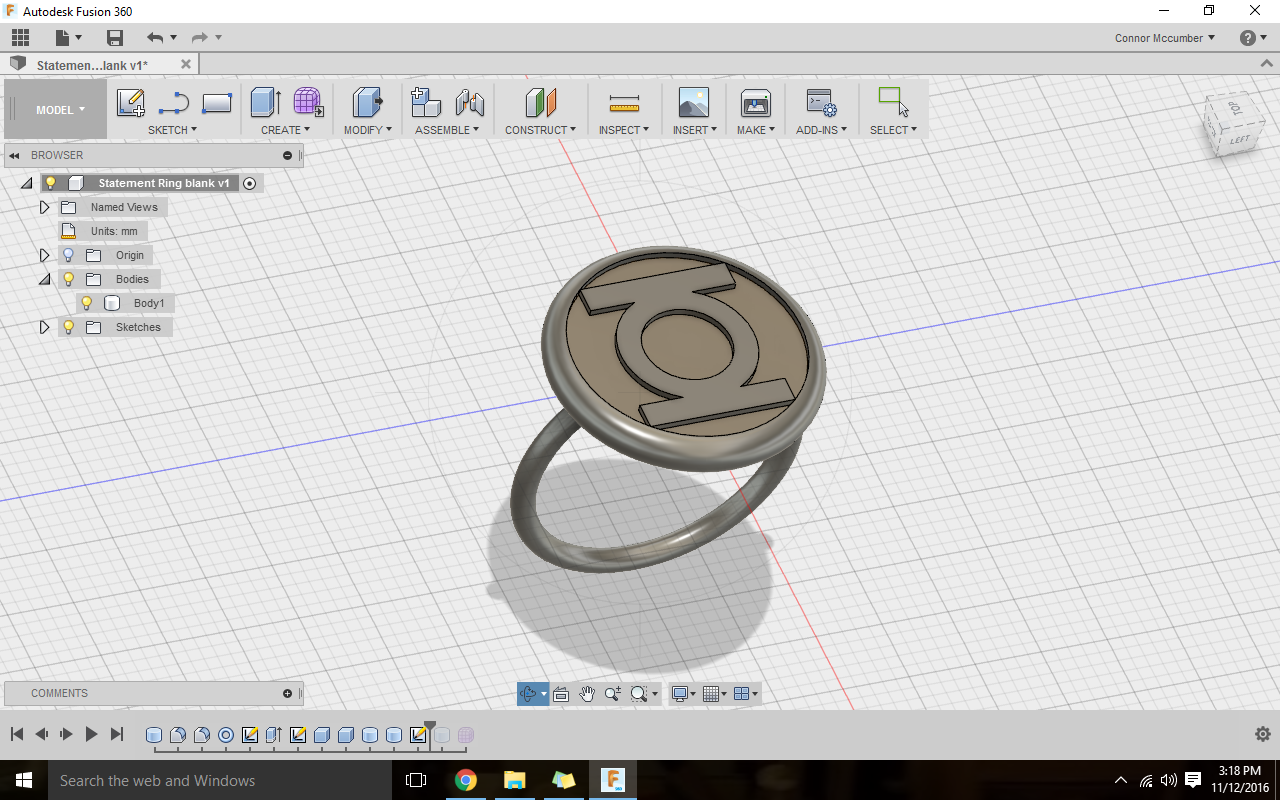Select Body1 in the browser tree
This screenshot has width=1280, height=800.
click(x=149, y=303)
